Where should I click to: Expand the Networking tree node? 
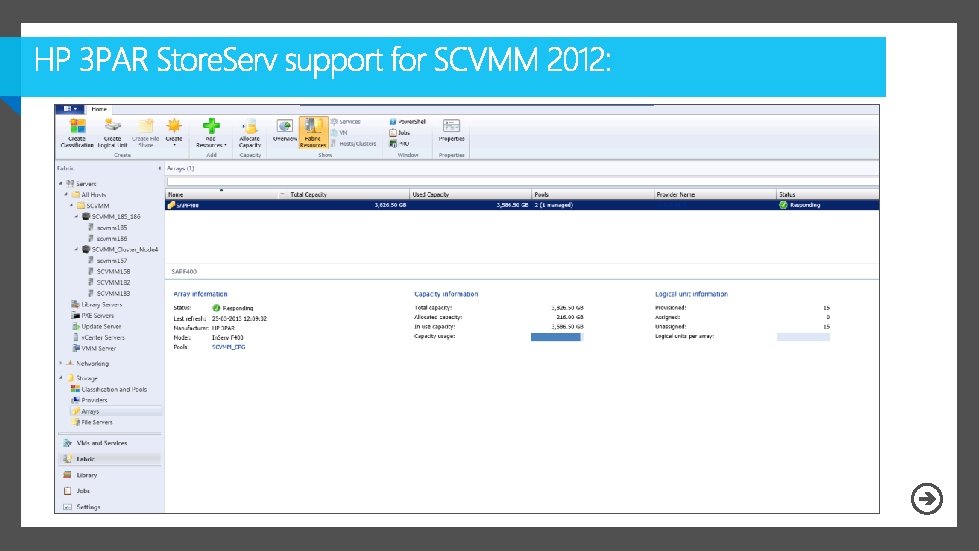tap(61, 363)
